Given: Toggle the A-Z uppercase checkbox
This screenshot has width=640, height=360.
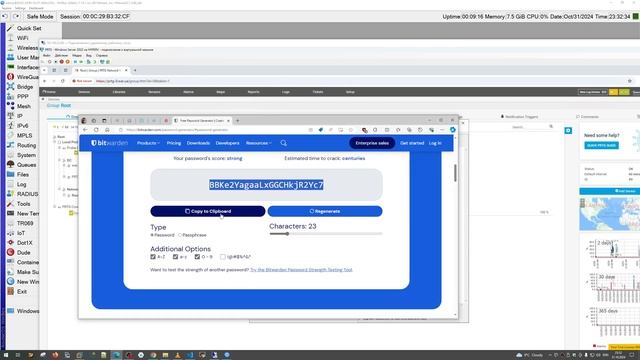Looking at the screenshot, I should click(x=153, y=257).
